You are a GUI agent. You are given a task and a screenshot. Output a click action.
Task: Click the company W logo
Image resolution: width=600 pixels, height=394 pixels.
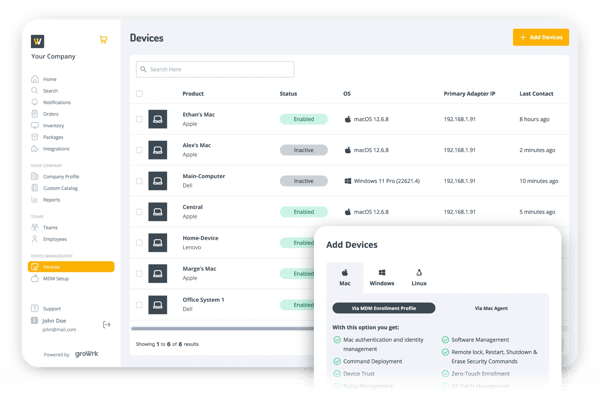[38, 41]
